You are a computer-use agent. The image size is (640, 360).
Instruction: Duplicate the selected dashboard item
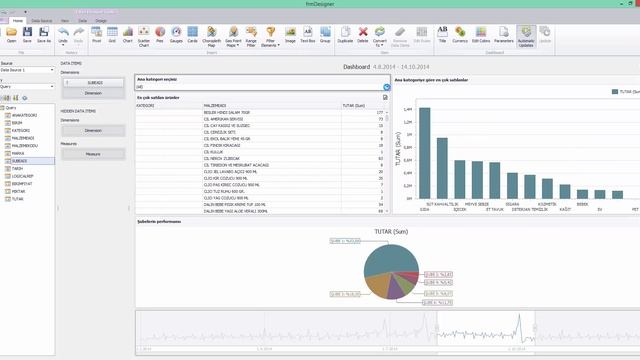click(345, 34)
